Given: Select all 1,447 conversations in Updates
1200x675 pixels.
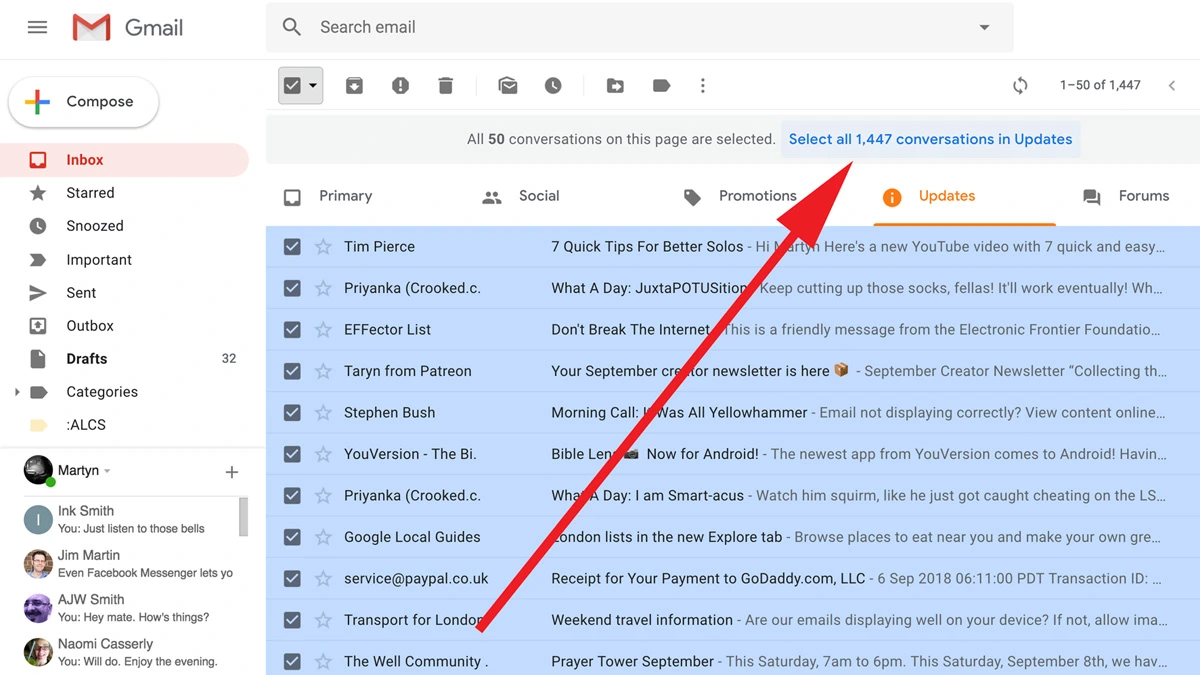Looking at the screenshot, I should click(930, 140).
